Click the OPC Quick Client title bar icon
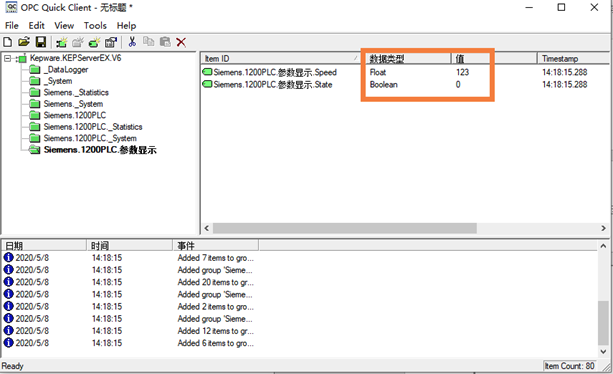This screenshot has width=613, height=374. click(11, 7)
